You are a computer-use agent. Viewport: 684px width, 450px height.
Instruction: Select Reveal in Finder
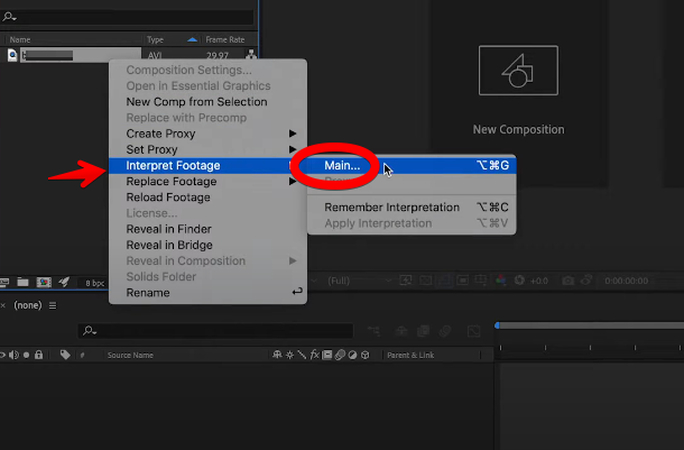point(208,229)
